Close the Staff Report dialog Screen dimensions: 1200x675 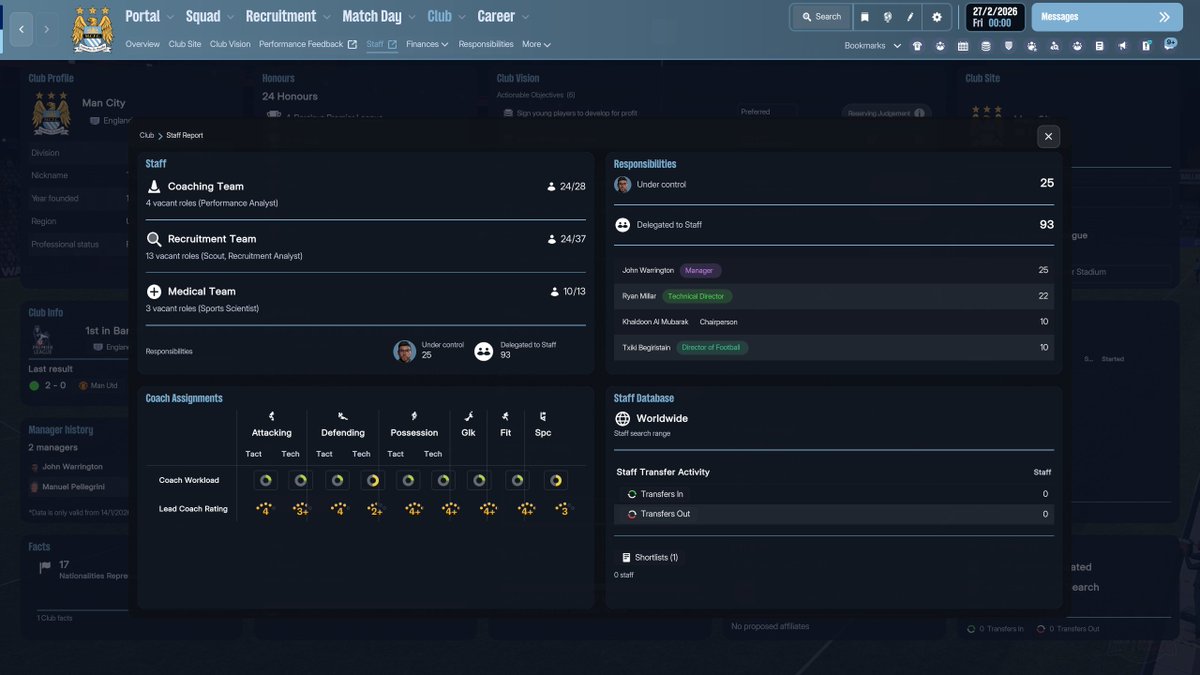[1048, 136]
